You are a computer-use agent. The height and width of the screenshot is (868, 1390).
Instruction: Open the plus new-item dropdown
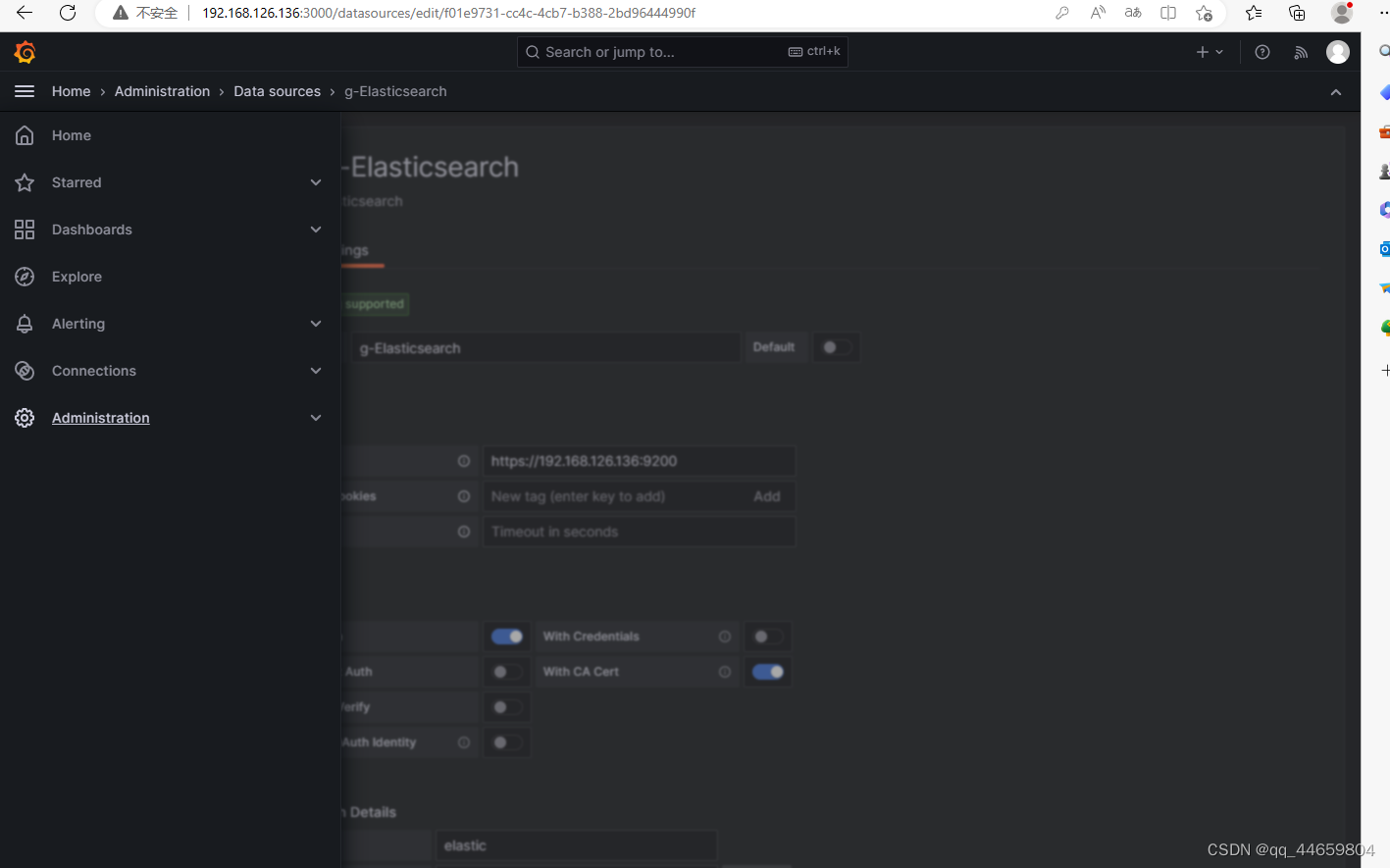1210,52
